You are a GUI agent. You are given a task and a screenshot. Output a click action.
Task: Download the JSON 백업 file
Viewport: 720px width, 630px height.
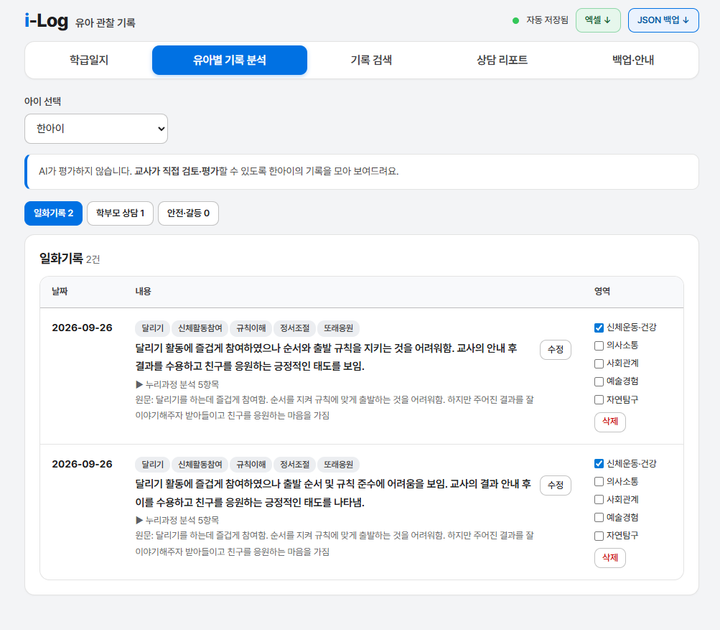pyautogui.click(x=663, y=20)
